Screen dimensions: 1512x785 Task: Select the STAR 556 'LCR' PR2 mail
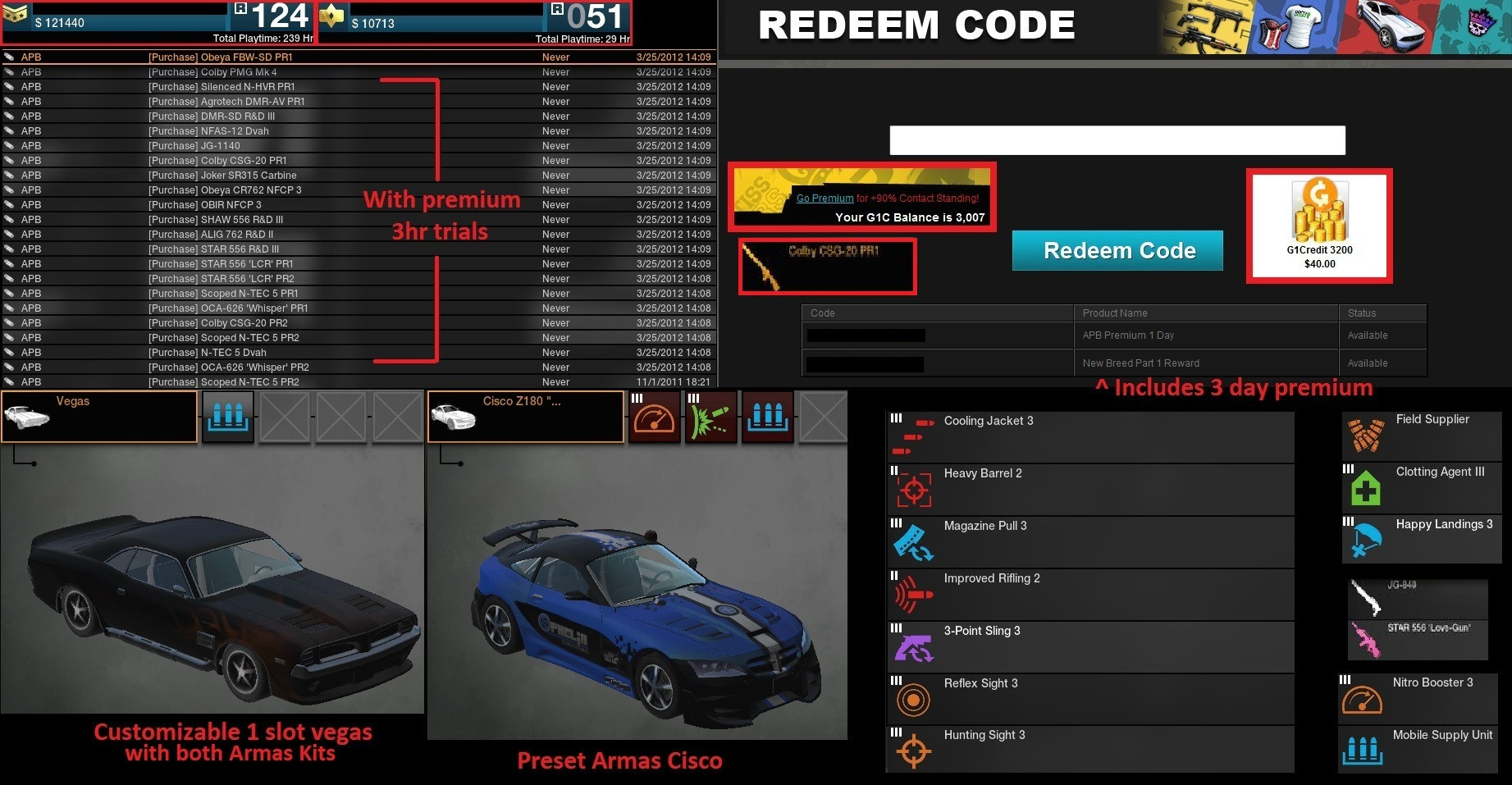[x=359, y=278]
